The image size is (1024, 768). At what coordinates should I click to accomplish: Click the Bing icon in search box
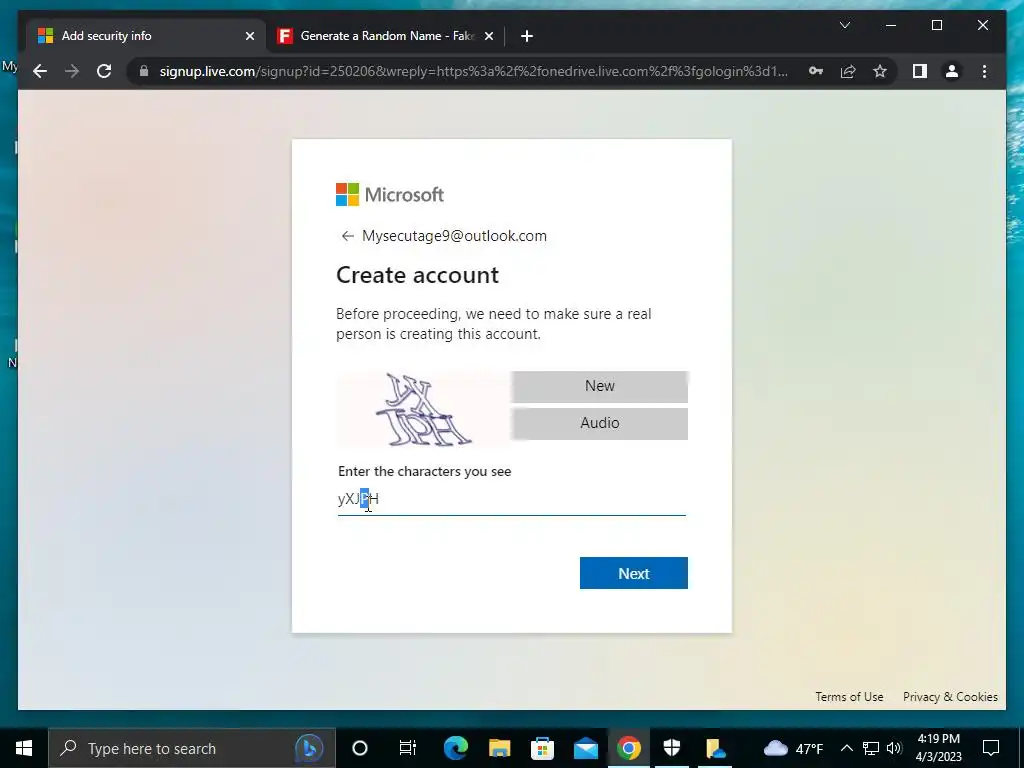click(x=310, y=748)
